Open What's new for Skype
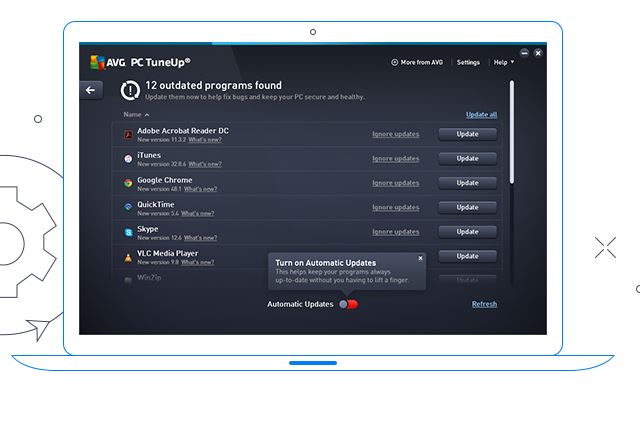This screenshot has height=439, width=640. point(200,237)
